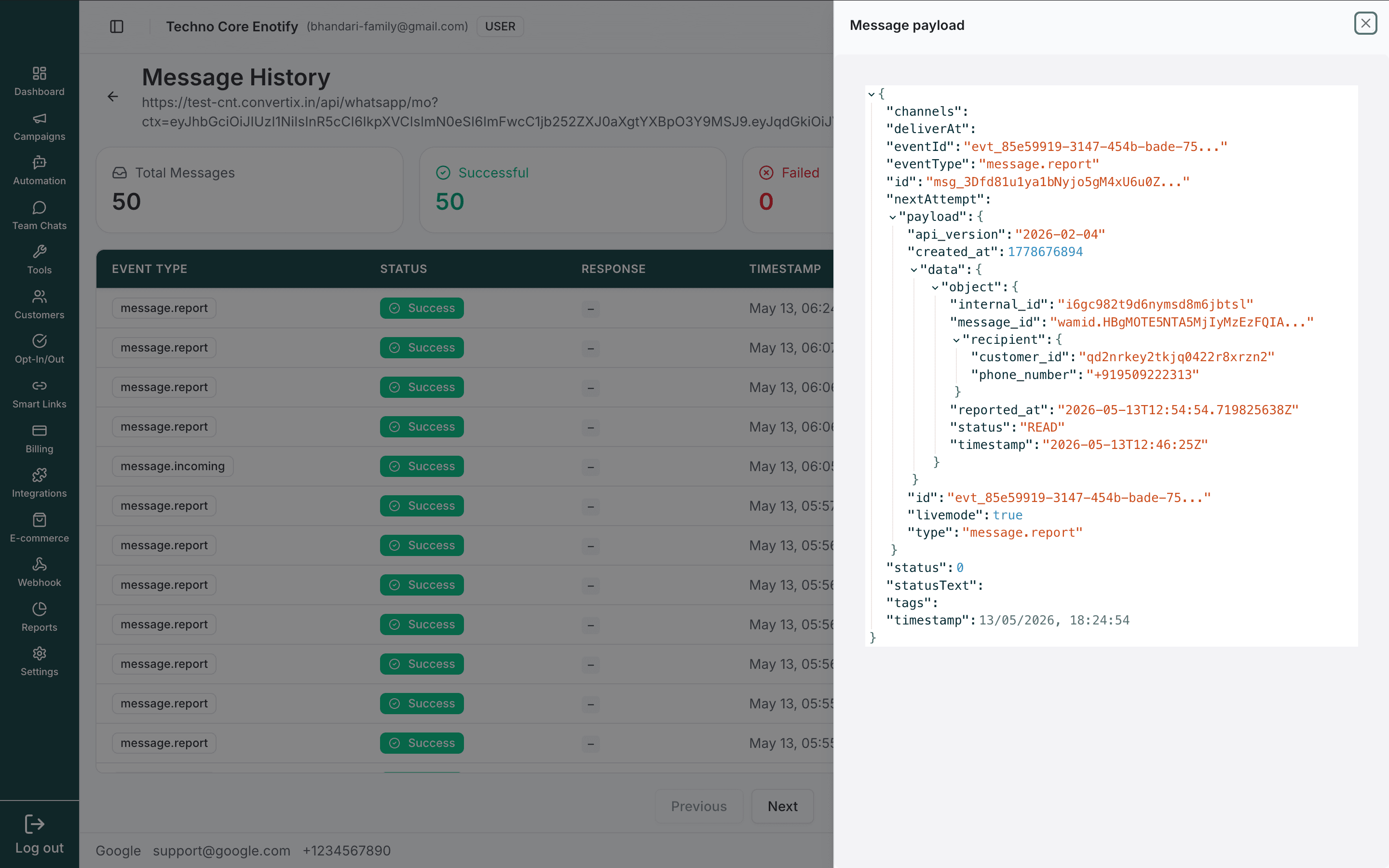Screen dimensions: 1389x868
Task: Click the TIMESTAMP column header
Action: (x=785, y=269)
